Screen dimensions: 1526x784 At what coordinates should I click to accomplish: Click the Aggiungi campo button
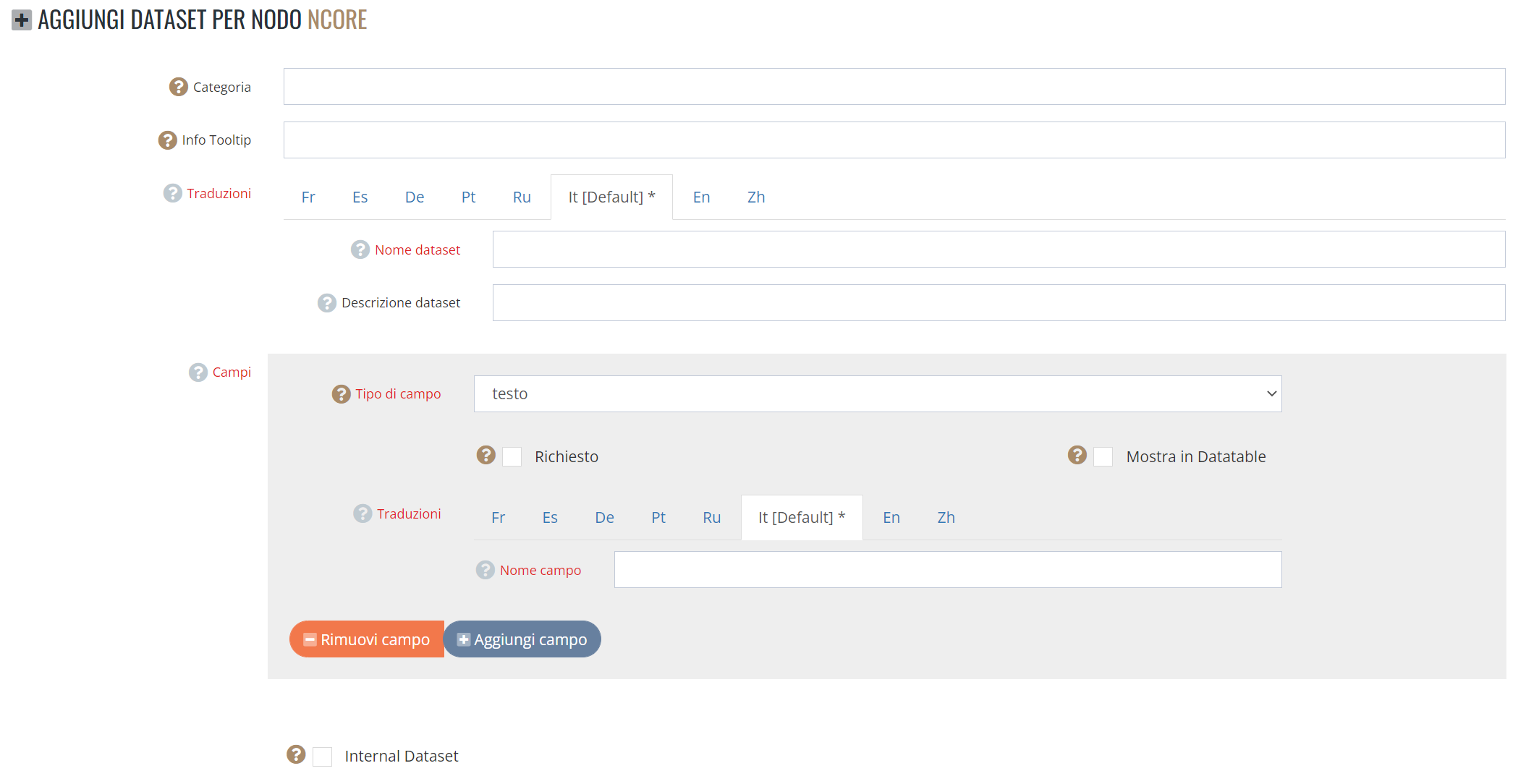pyautogui.click(x=522, y=639)
